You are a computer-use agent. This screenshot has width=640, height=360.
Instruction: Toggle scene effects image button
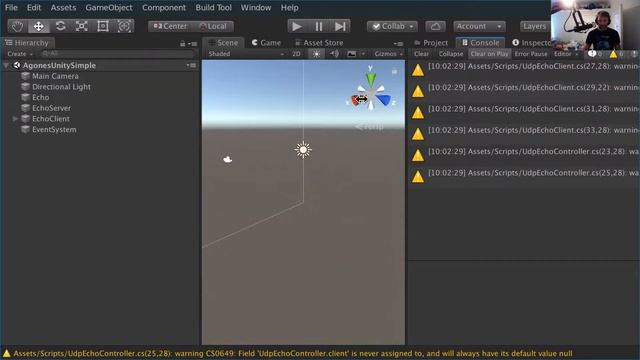[351, 54]
